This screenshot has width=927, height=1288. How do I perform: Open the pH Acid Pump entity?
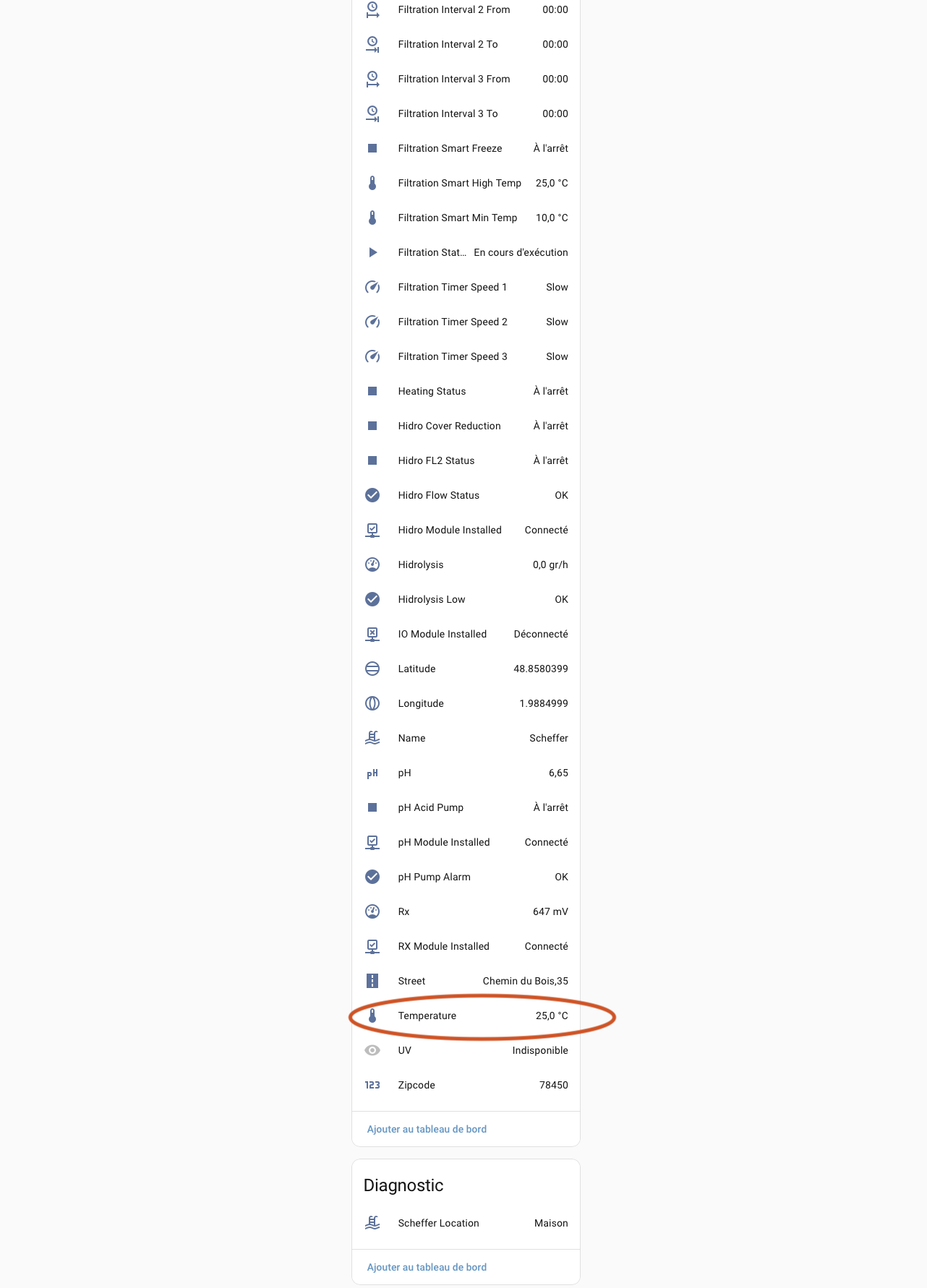click(430, 807)
